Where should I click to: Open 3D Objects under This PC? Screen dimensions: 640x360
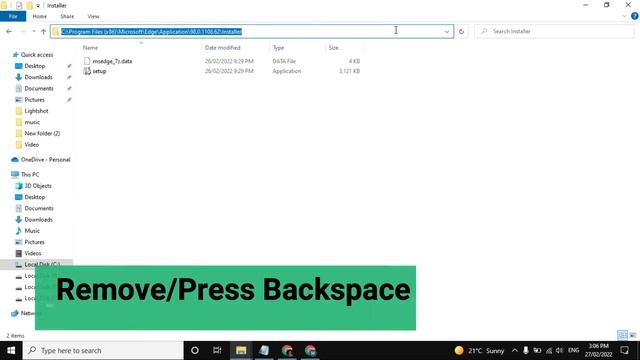coord(38,186)
